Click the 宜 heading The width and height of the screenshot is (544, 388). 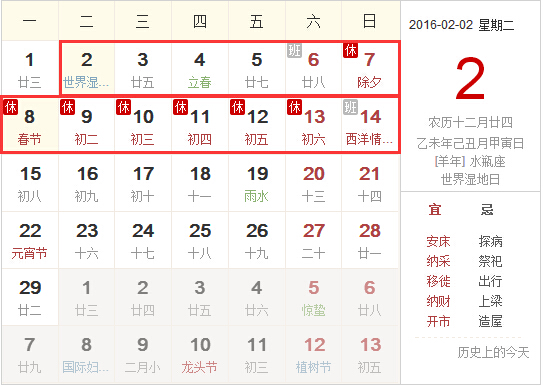click(x=435, y=210)
